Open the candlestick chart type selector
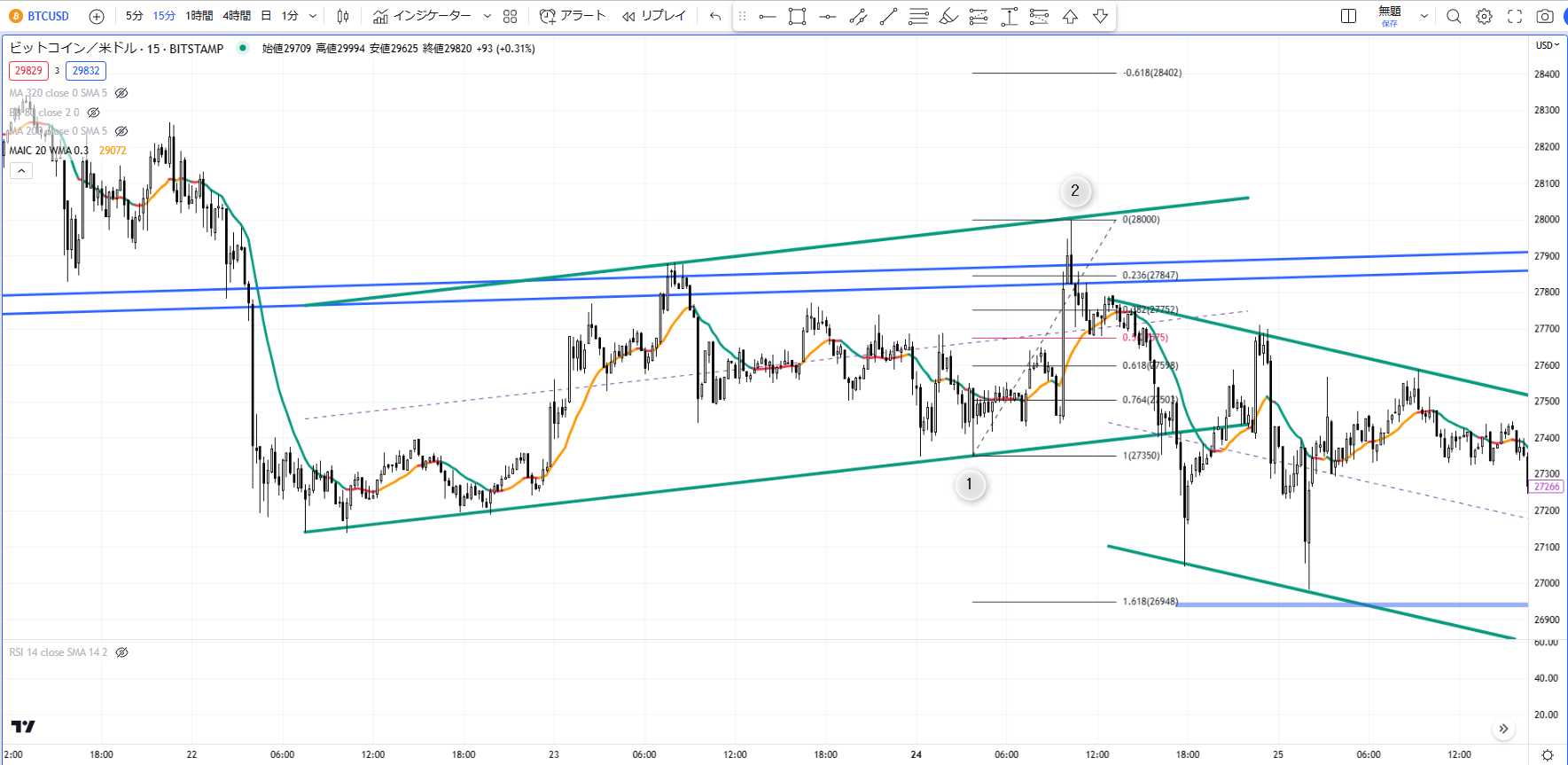 click(343, 16)
